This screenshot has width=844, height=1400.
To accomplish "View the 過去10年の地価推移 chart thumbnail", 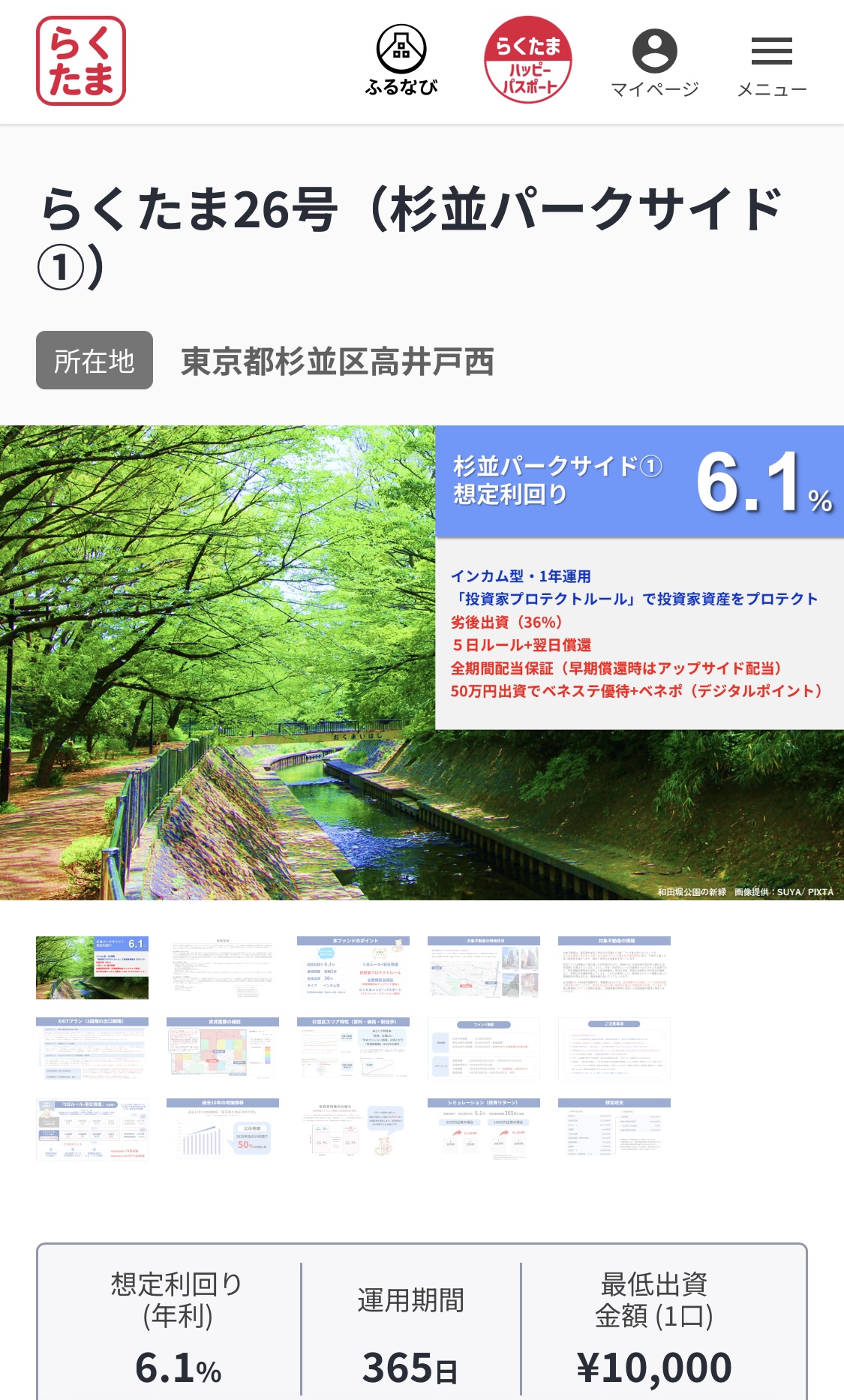I will click(x=223, y=1130).
